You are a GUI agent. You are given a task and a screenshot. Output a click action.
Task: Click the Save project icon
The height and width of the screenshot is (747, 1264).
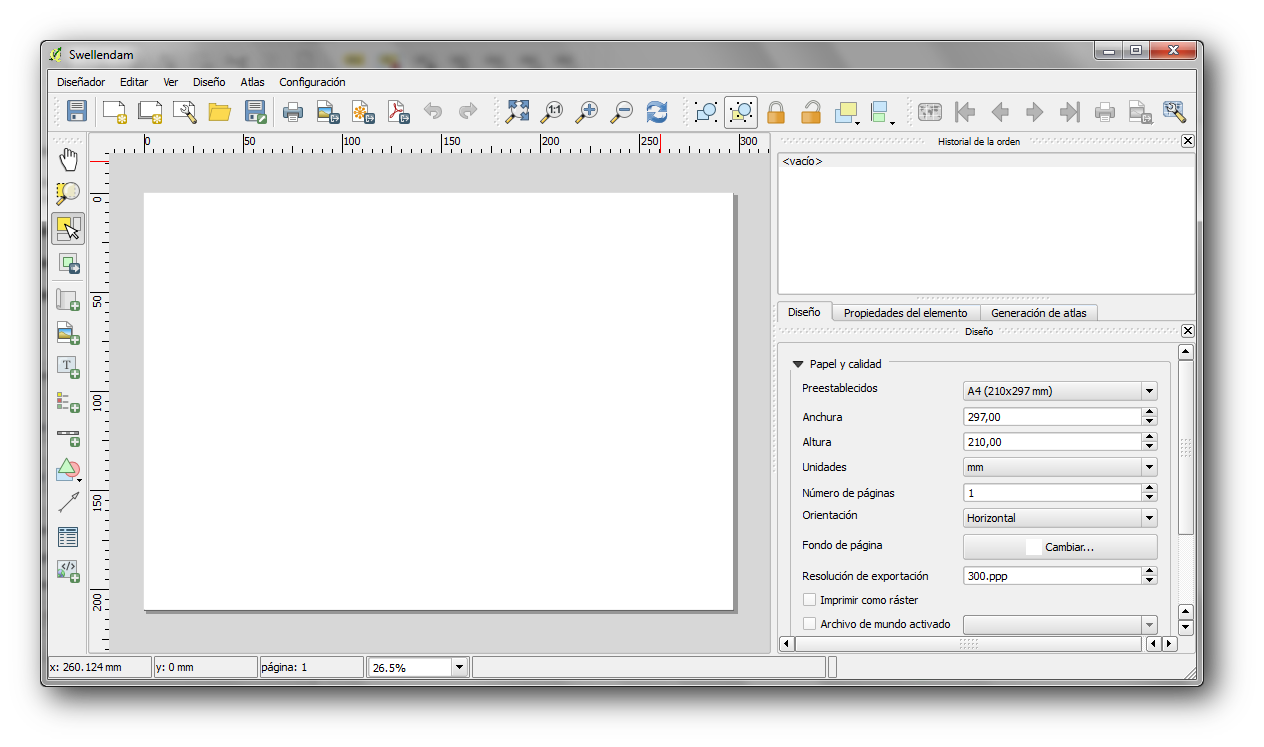pos(77,111)
